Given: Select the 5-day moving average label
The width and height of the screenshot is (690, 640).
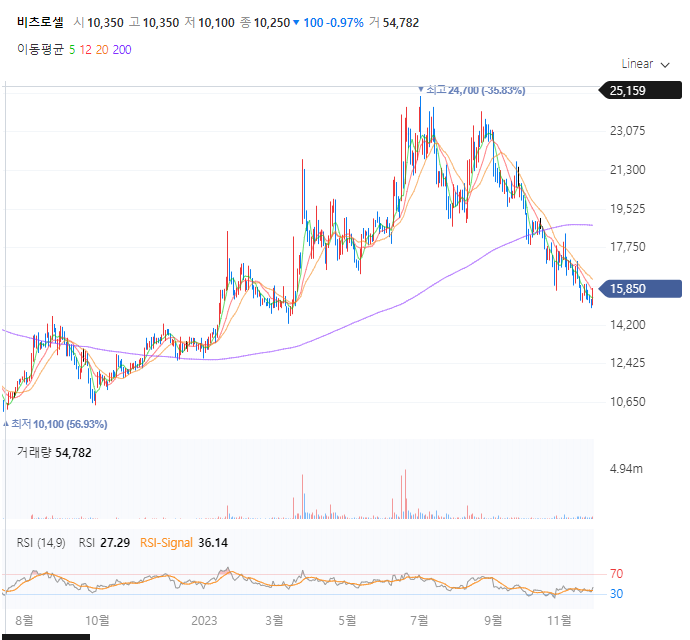Looking at the screenshot, I should (x=72, y=50).
